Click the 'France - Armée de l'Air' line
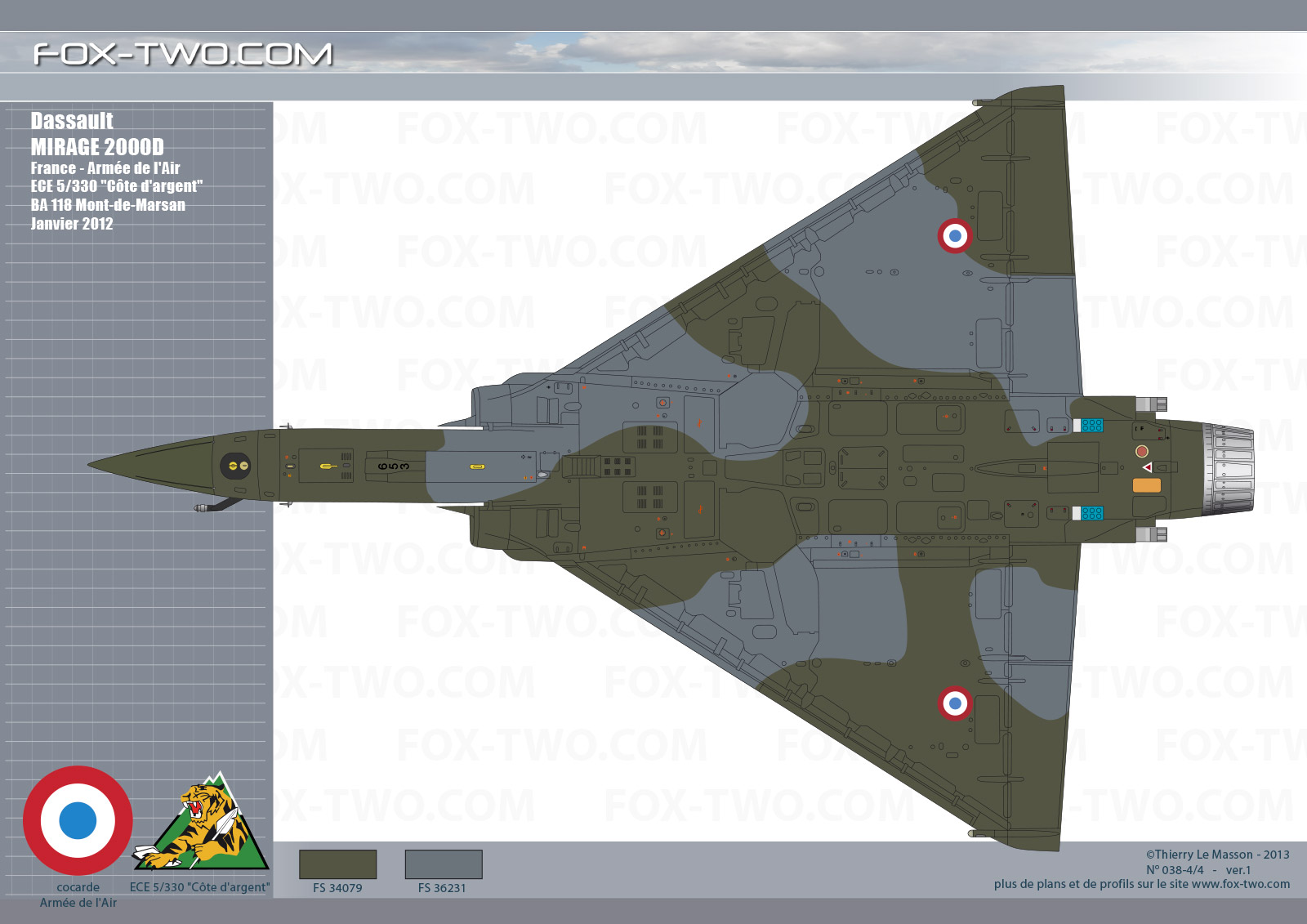Viewport: 1307px width, 924px height. pos(105,168)
